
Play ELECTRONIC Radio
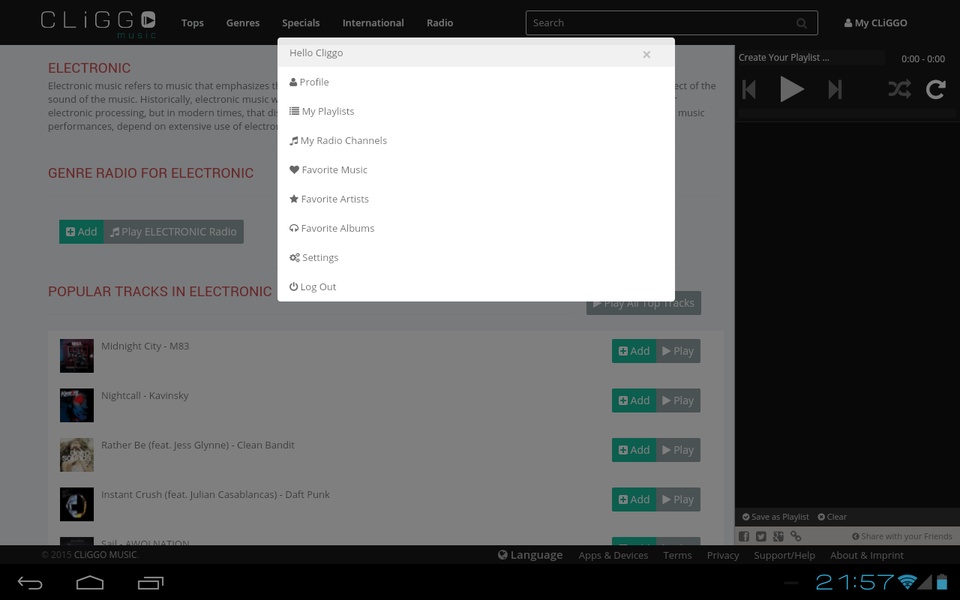tap(174, 231)
